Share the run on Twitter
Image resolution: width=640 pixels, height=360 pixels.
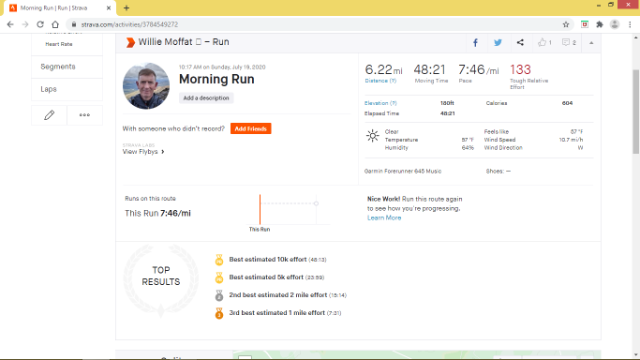[498, 42]
